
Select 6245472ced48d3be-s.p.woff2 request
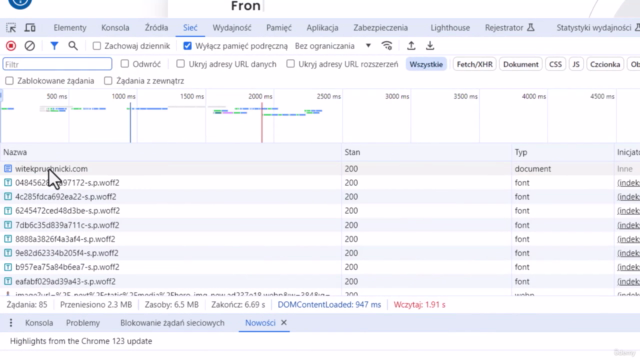coord(320,211)
